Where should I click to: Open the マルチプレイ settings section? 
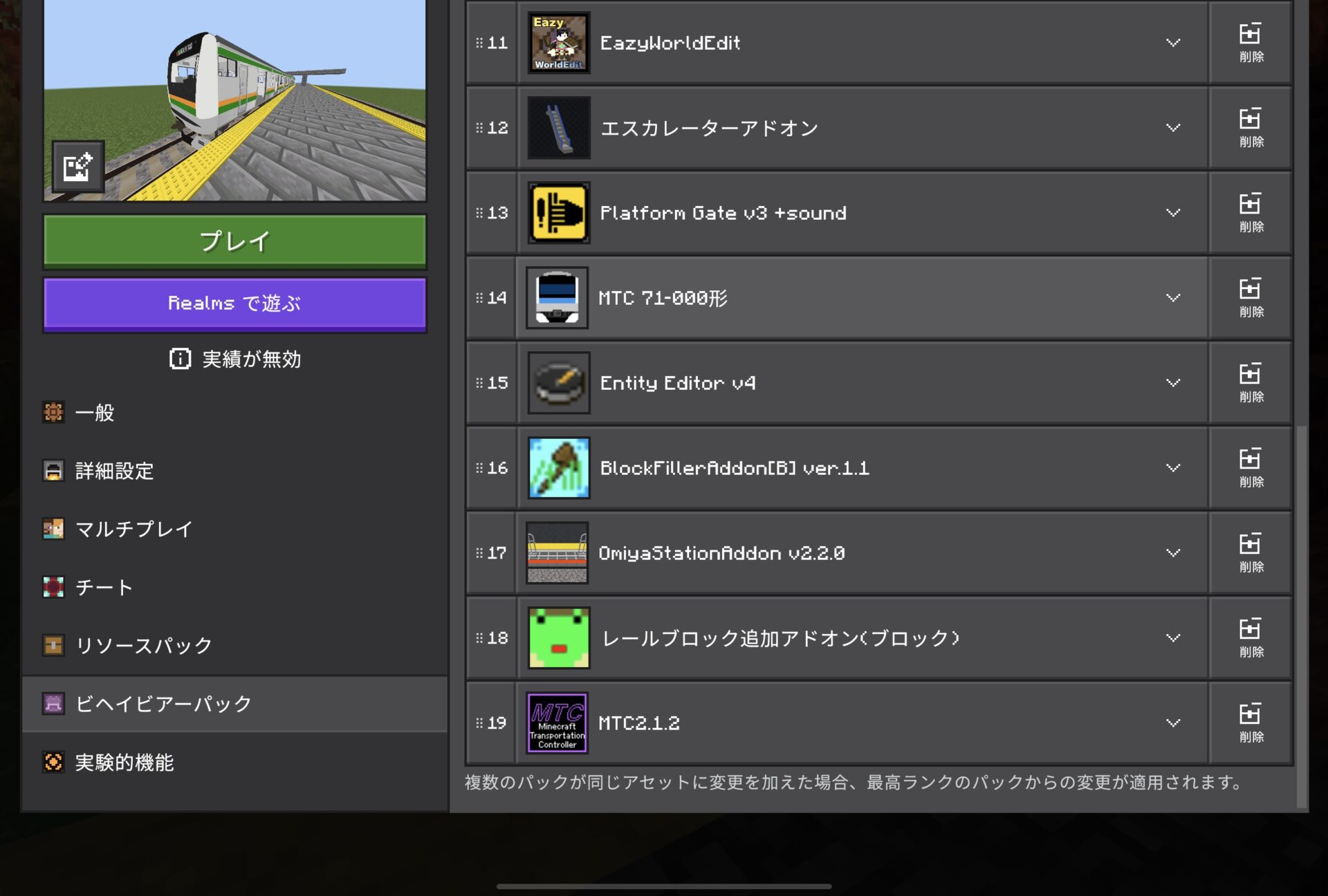[x=235, y=529]
